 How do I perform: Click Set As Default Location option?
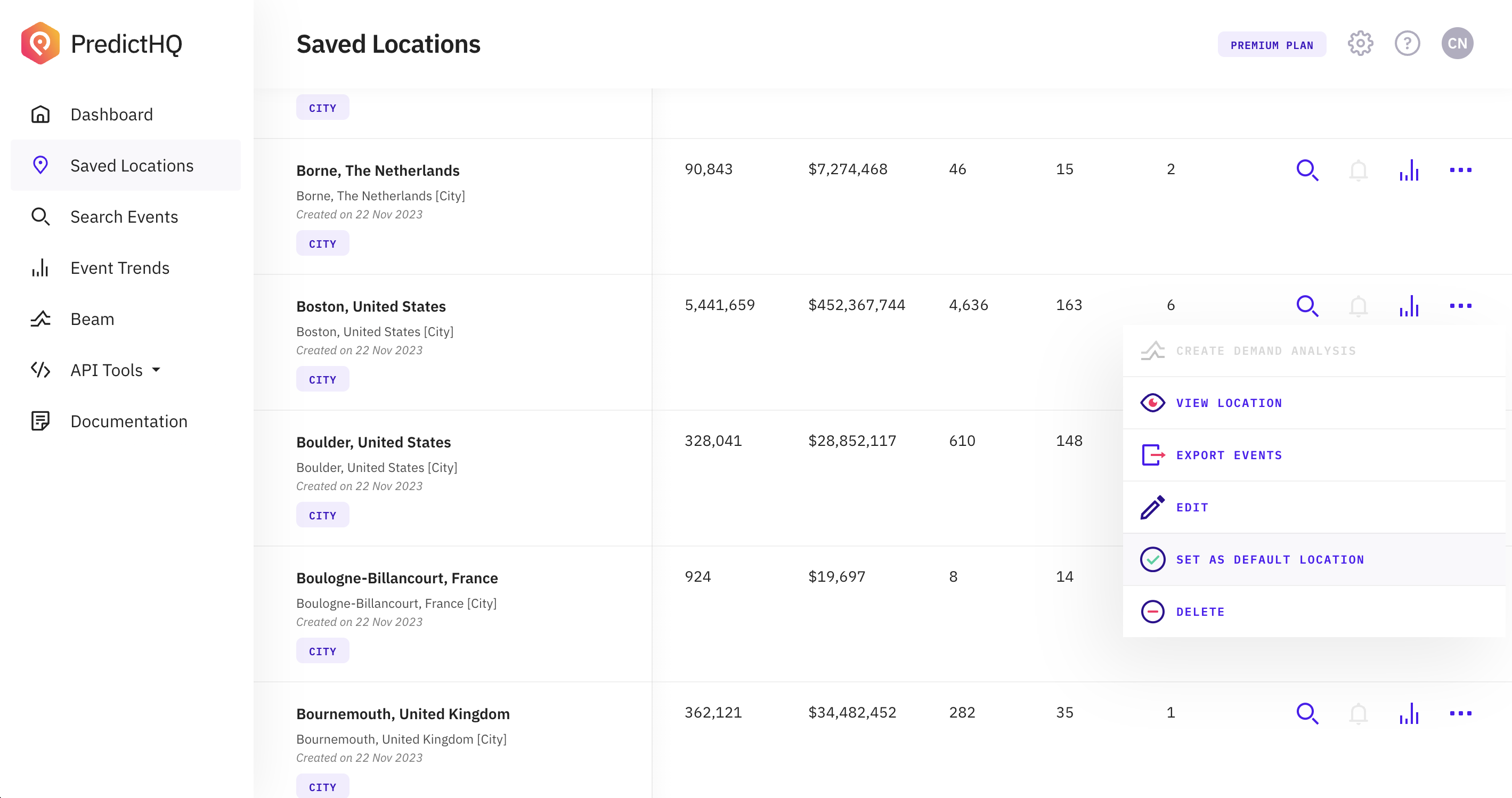click(1270, 560)
